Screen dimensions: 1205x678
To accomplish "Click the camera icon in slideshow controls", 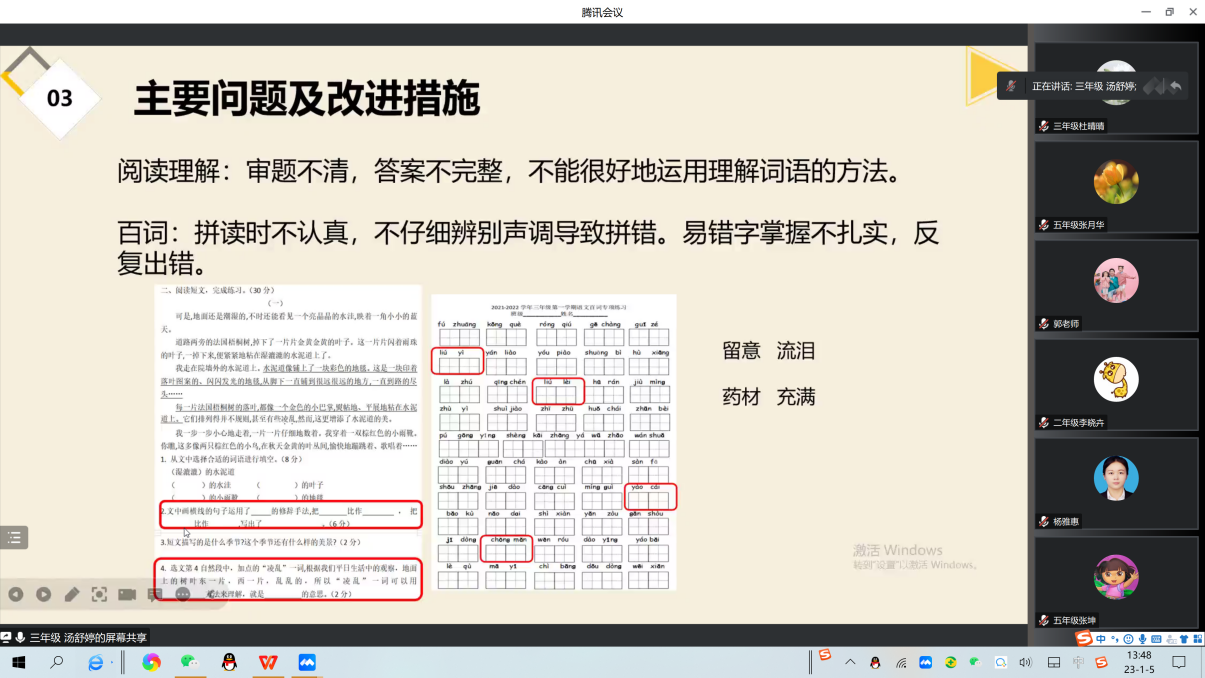I will coord(127,594).
